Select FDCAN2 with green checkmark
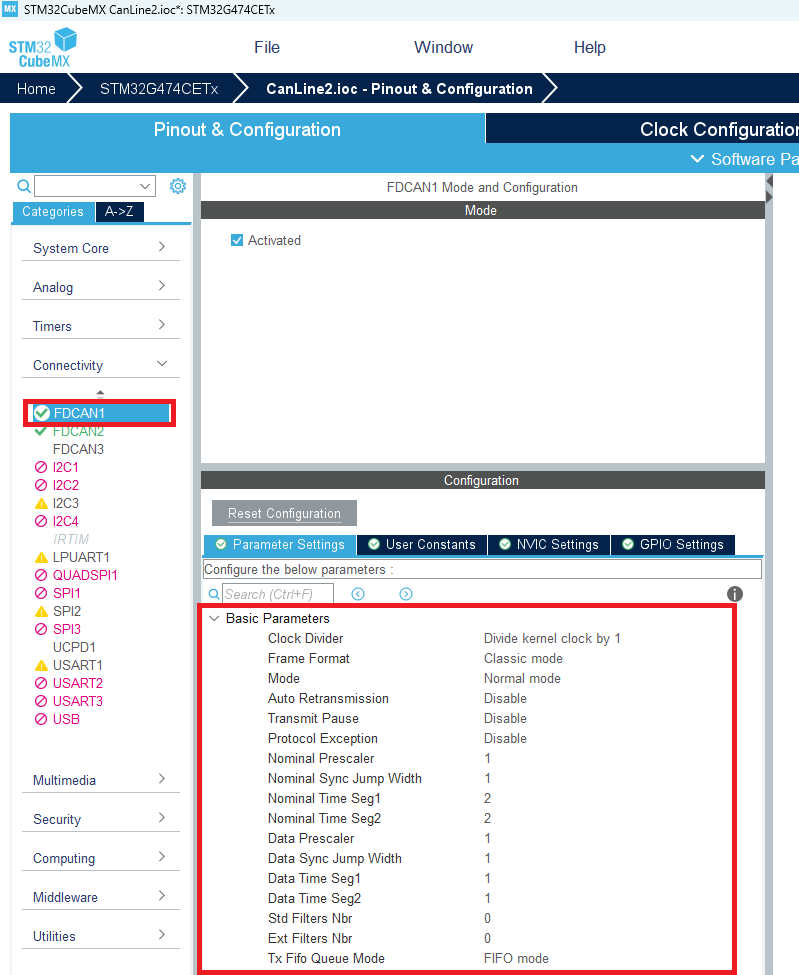799x975 pixels. [x=78, y=431]
